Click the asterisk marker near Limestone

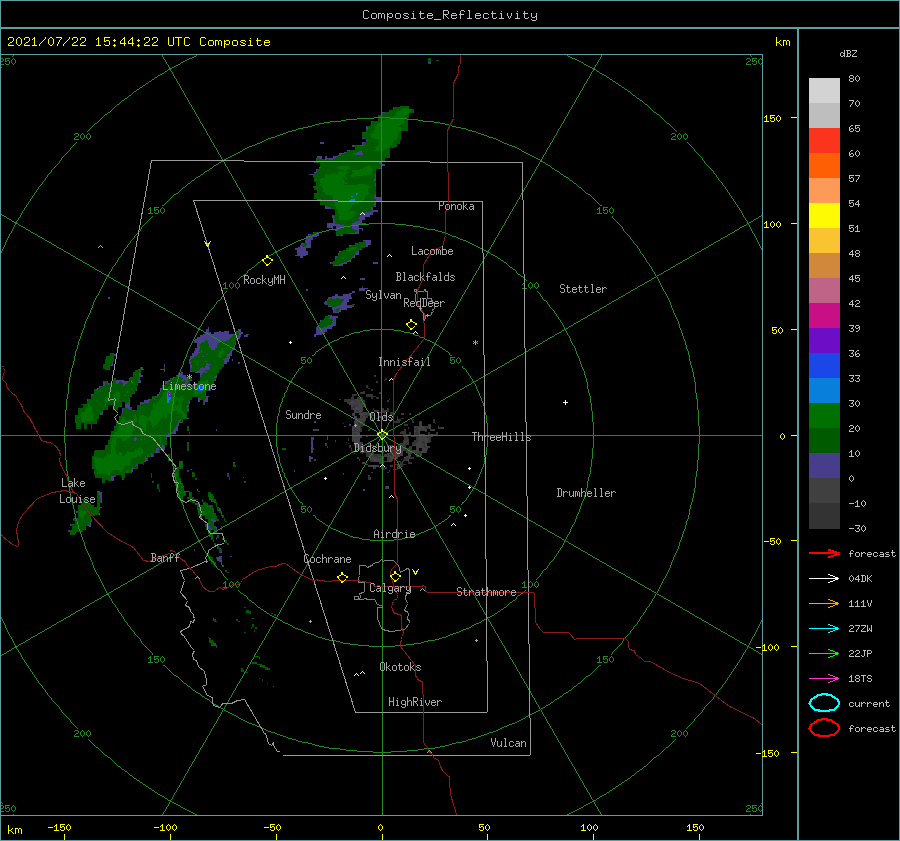click(x=189, y=377)
